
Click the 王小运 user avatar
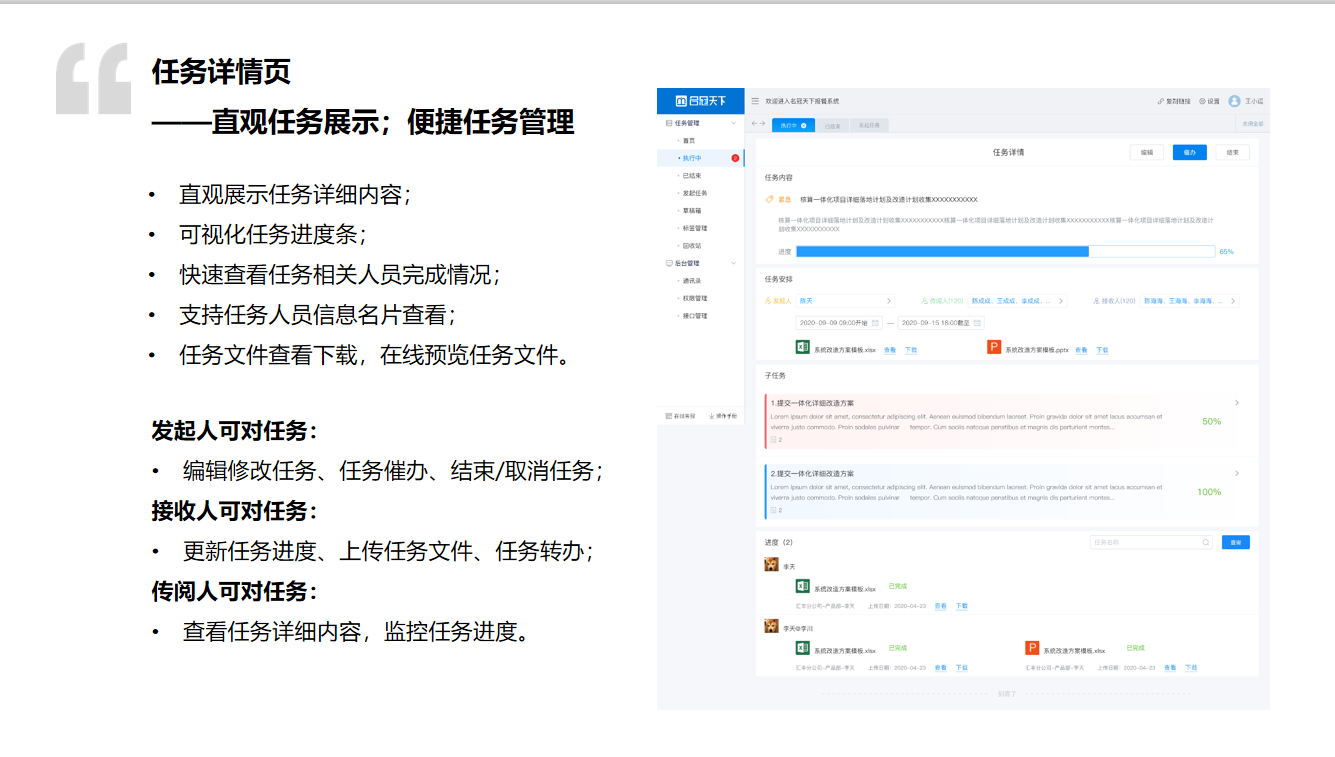(x=1234, y=101)
